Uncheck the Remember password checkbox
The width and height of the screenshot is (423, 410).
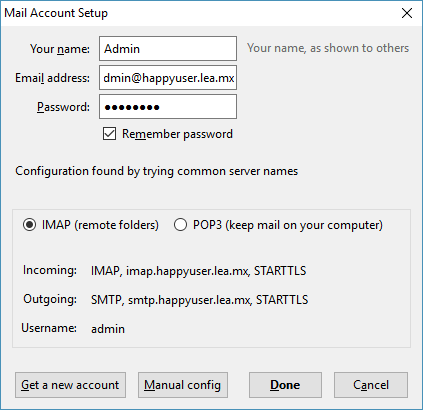(x=109, y=134)
